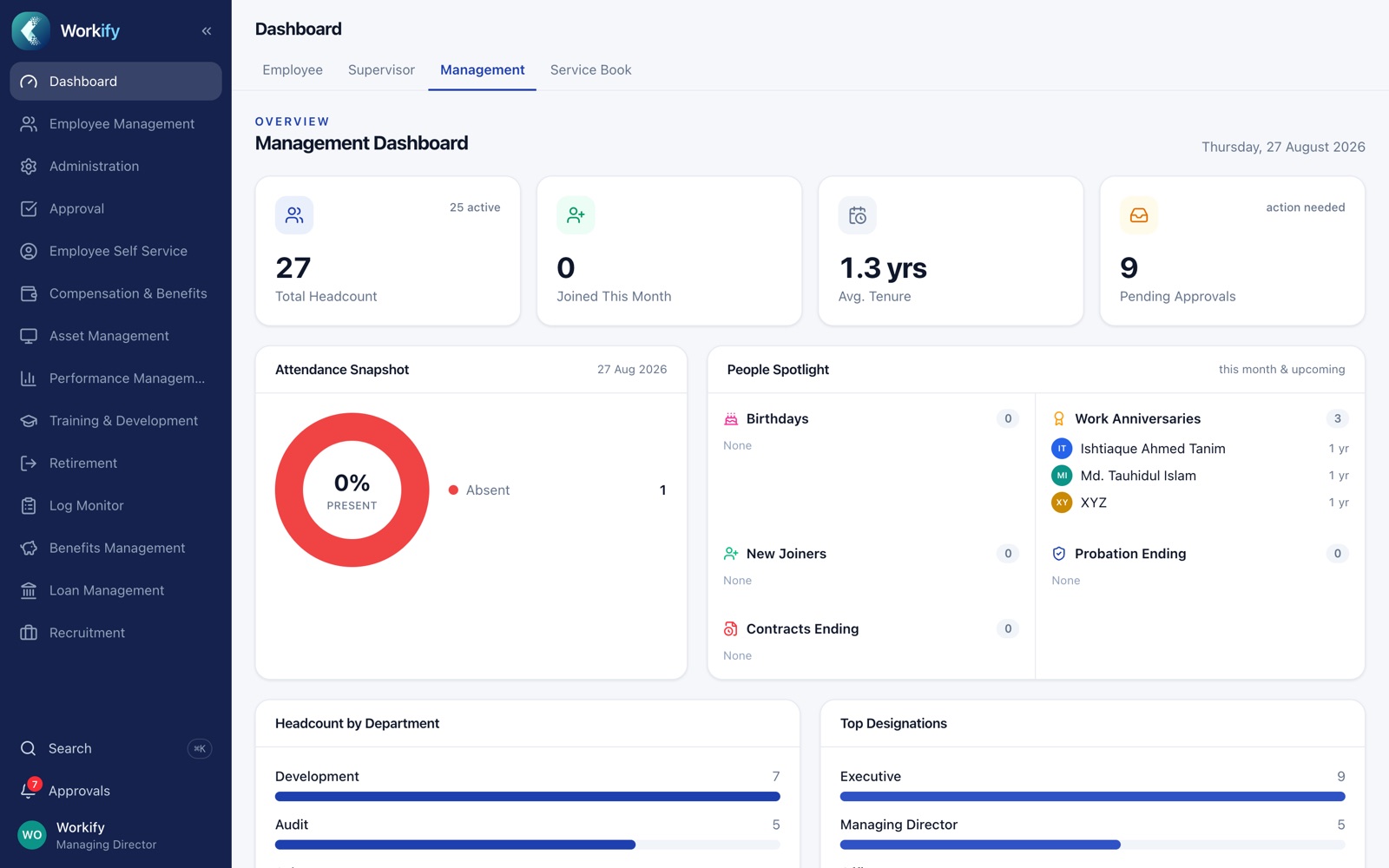Viewport: 1389px width, 868px height.
Task: Click the Administration gear icon
Action: point(29,167)
